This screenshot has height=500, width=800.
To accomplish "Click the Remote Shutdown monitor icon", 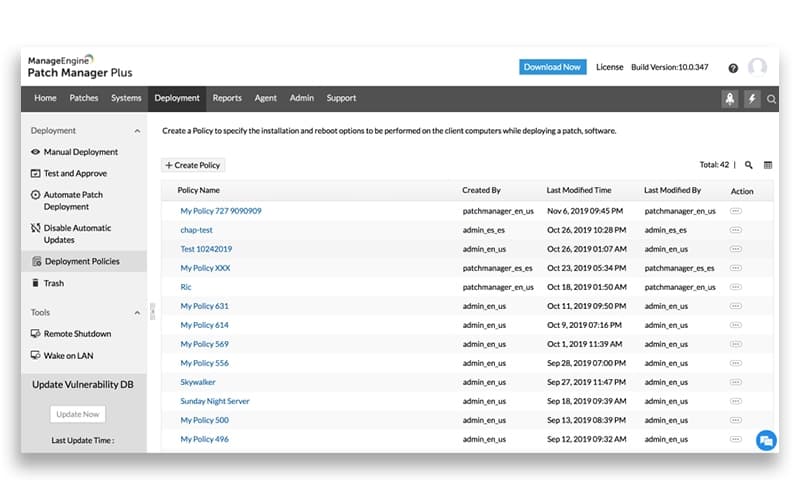I will pyautogui.click(x=35, y=334).
